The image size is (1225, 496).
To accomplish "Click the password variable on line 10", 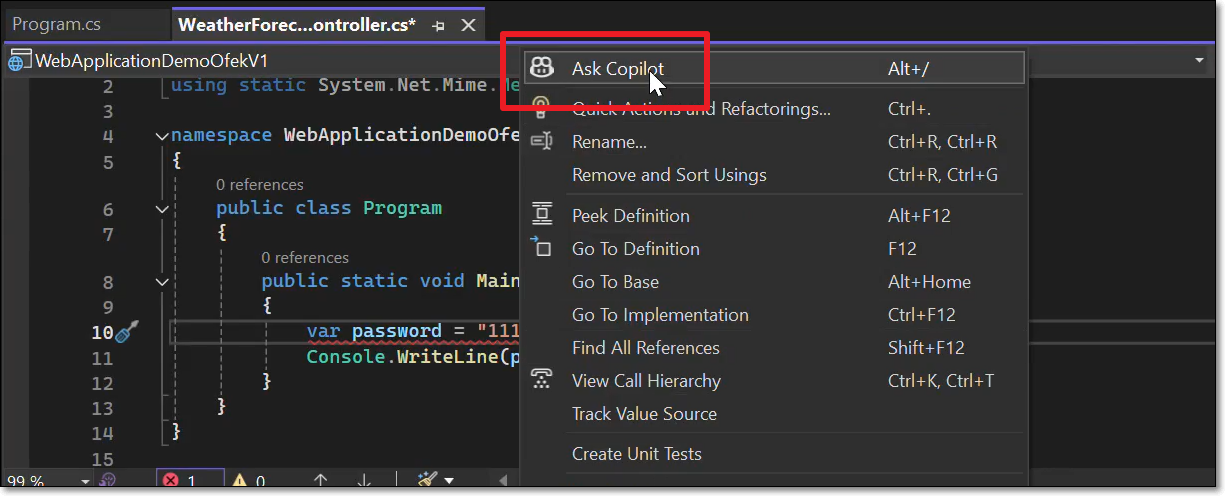I will tap(396, 331).
